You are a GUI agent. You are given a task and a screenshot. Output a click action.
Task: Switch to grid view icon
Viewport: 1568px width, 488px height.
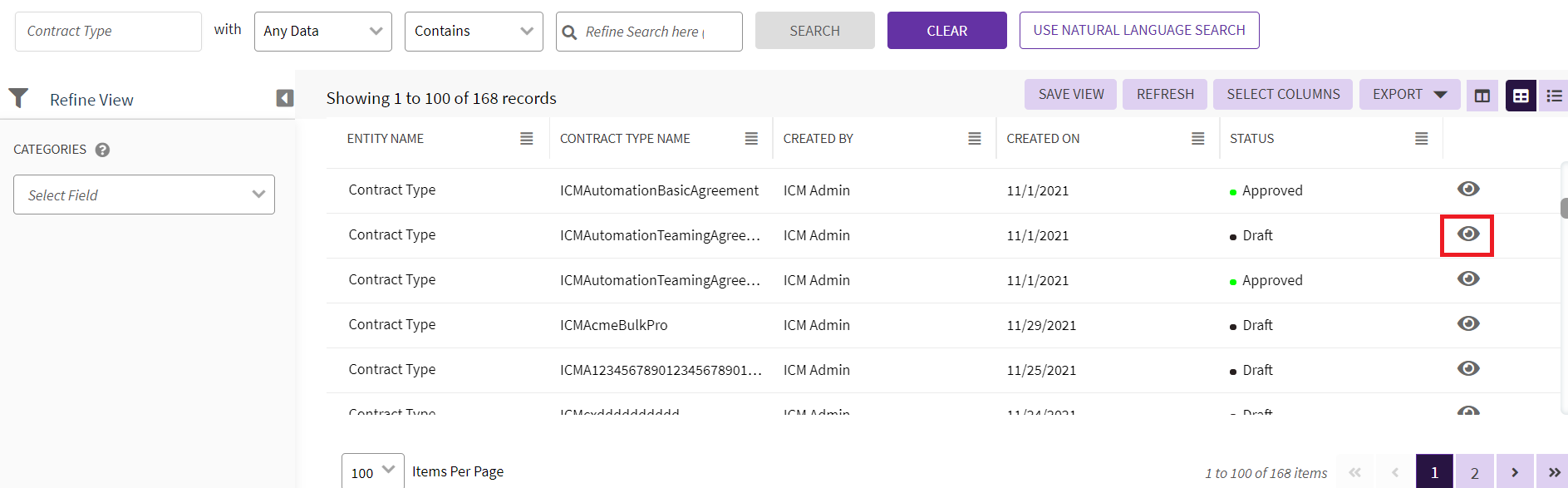click(1520, 96)
